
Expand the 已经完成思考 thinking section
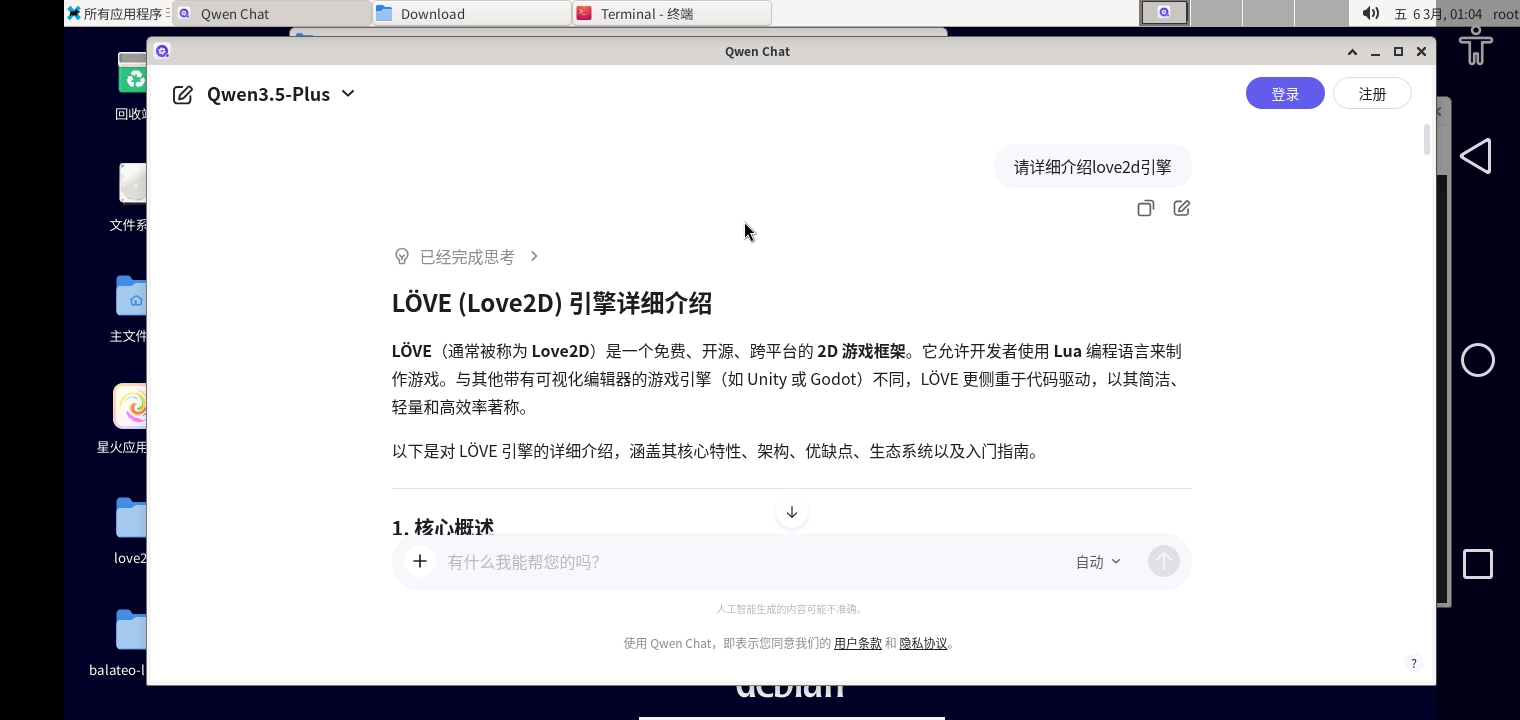[467, 257]
